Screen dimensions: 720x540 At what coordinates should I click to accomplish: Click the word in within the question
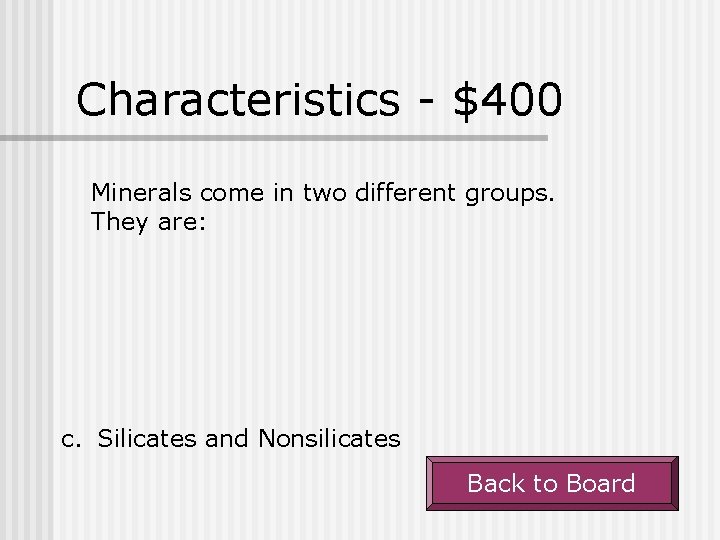coord(282,192)
